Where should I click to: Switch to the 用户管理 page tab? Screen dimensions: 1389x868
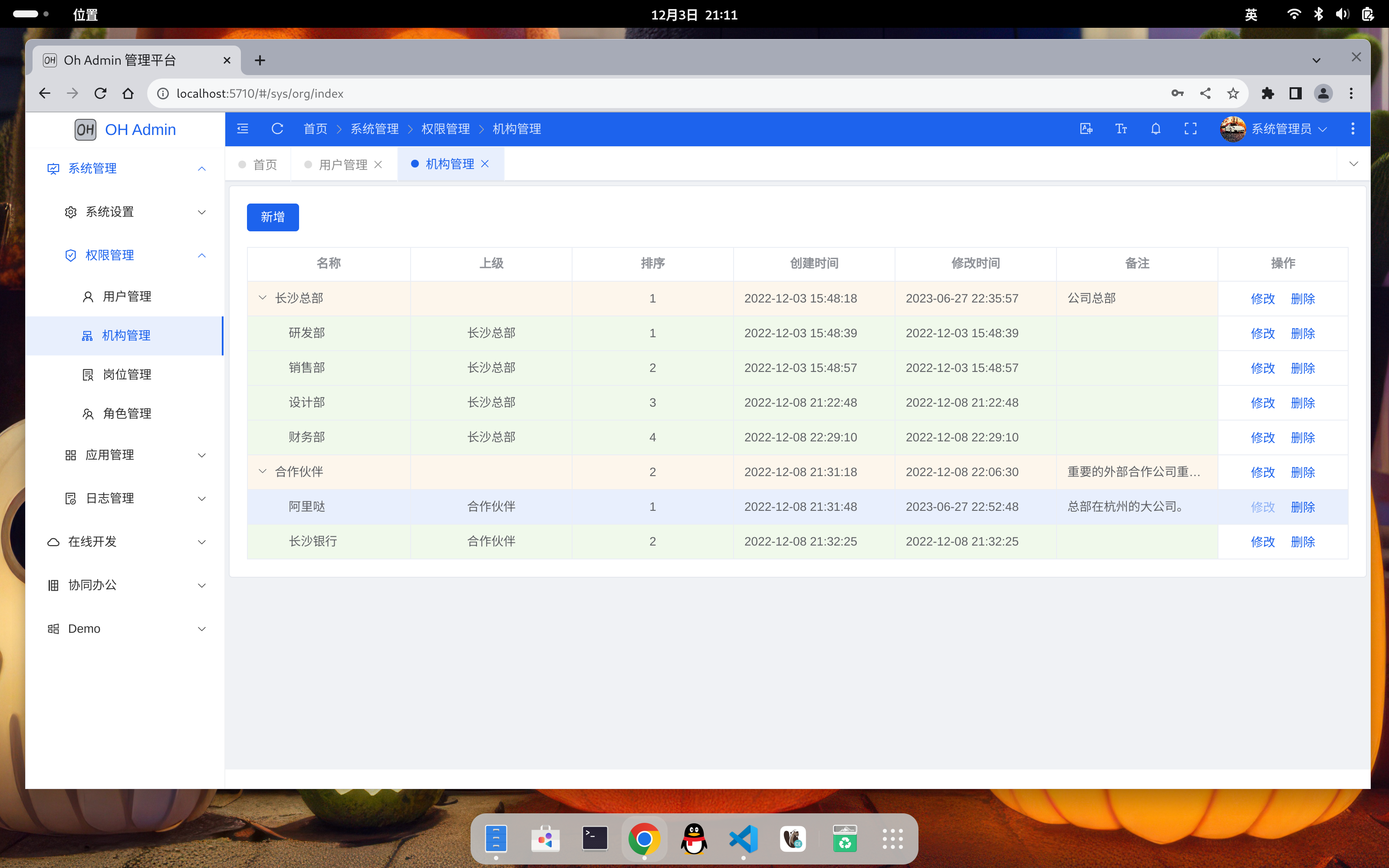point(343,165)
